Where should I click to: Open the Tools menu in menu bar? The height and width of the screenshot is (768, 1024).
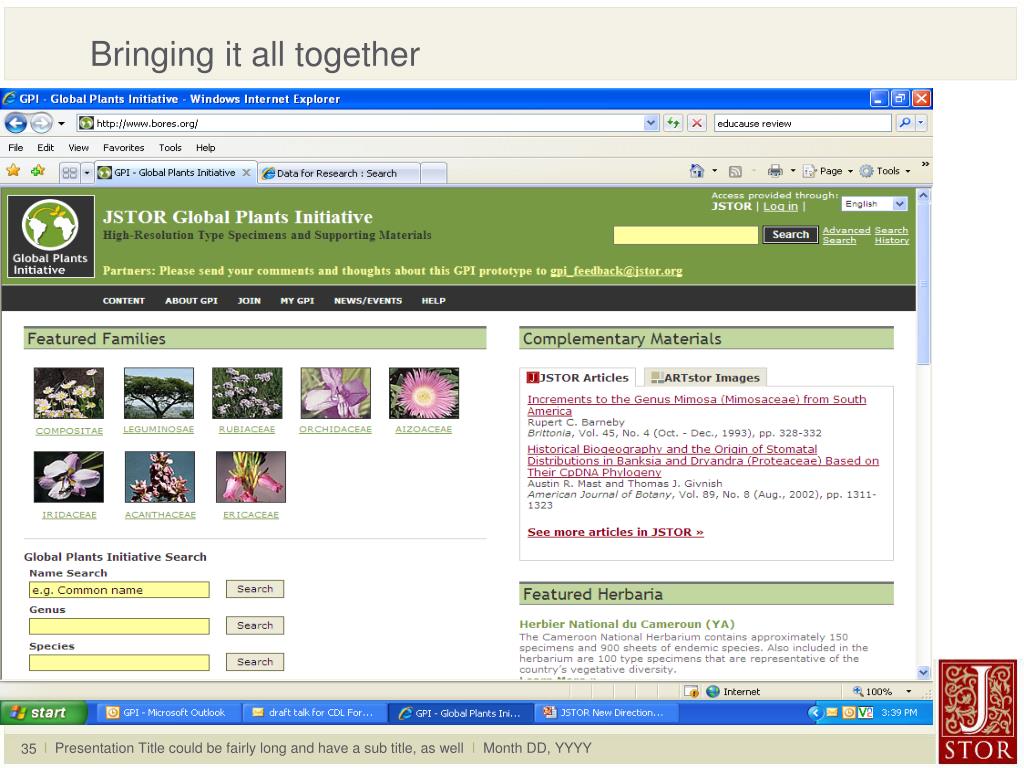click(x=170, y=148)
